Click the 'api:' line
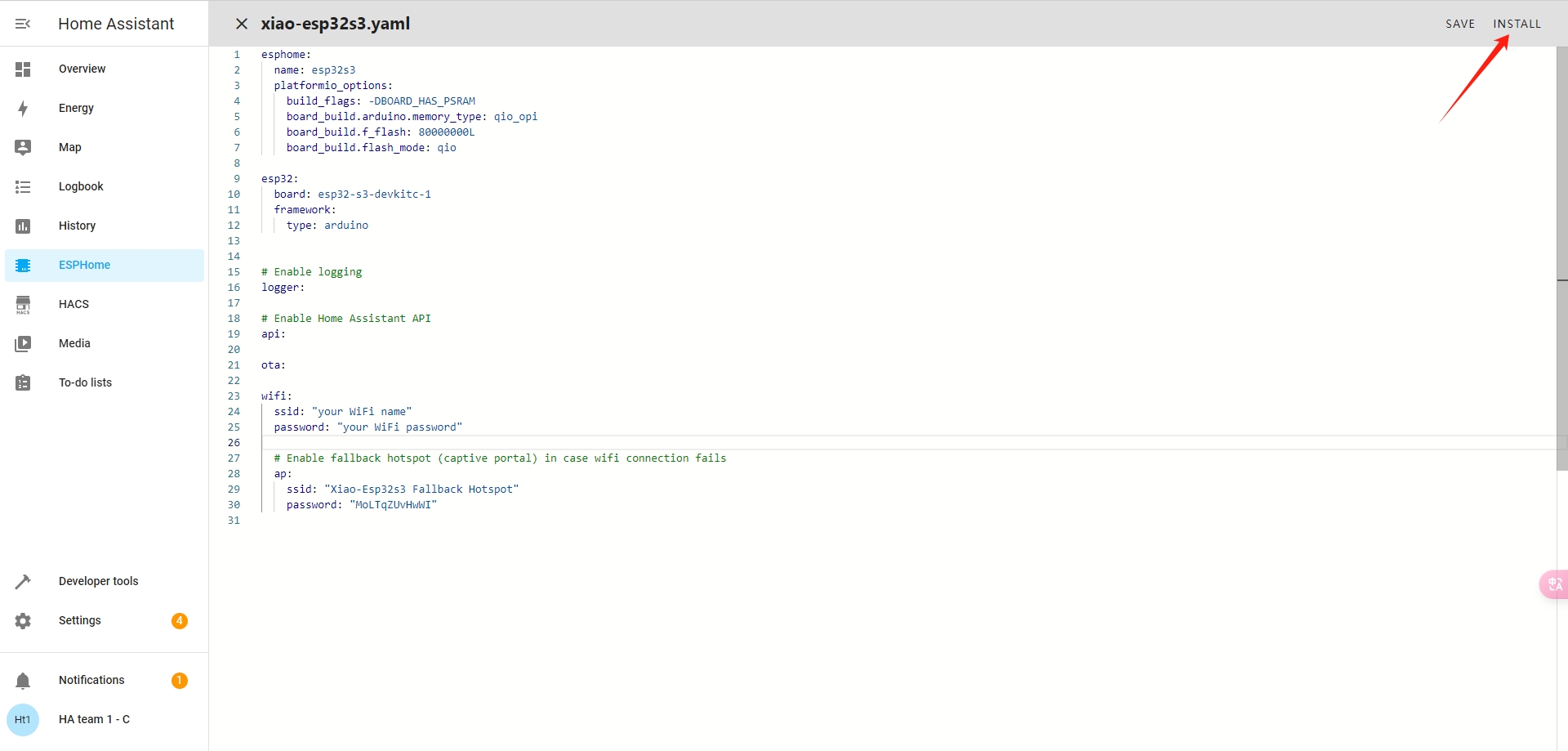 274,334
